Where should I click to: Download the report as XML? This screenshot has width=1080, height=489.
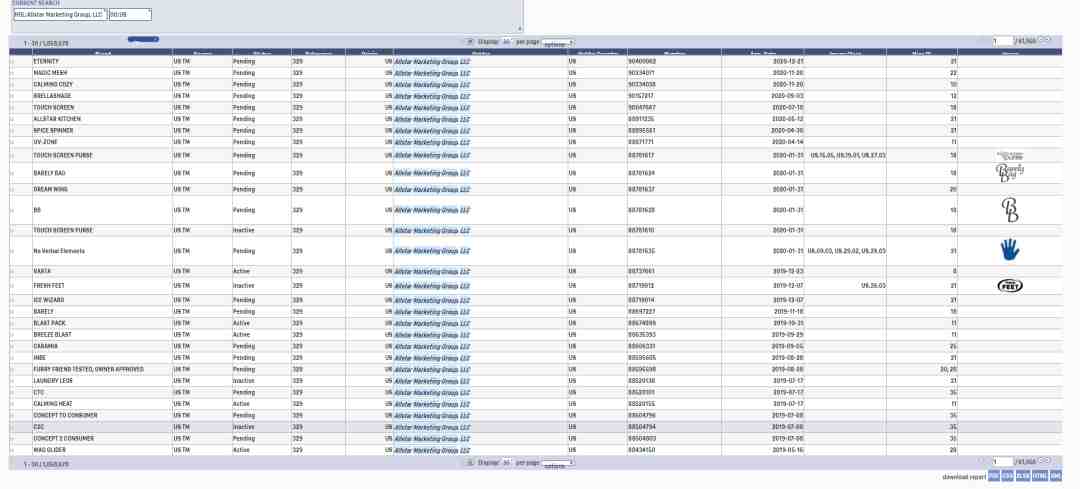point(1056,477)
